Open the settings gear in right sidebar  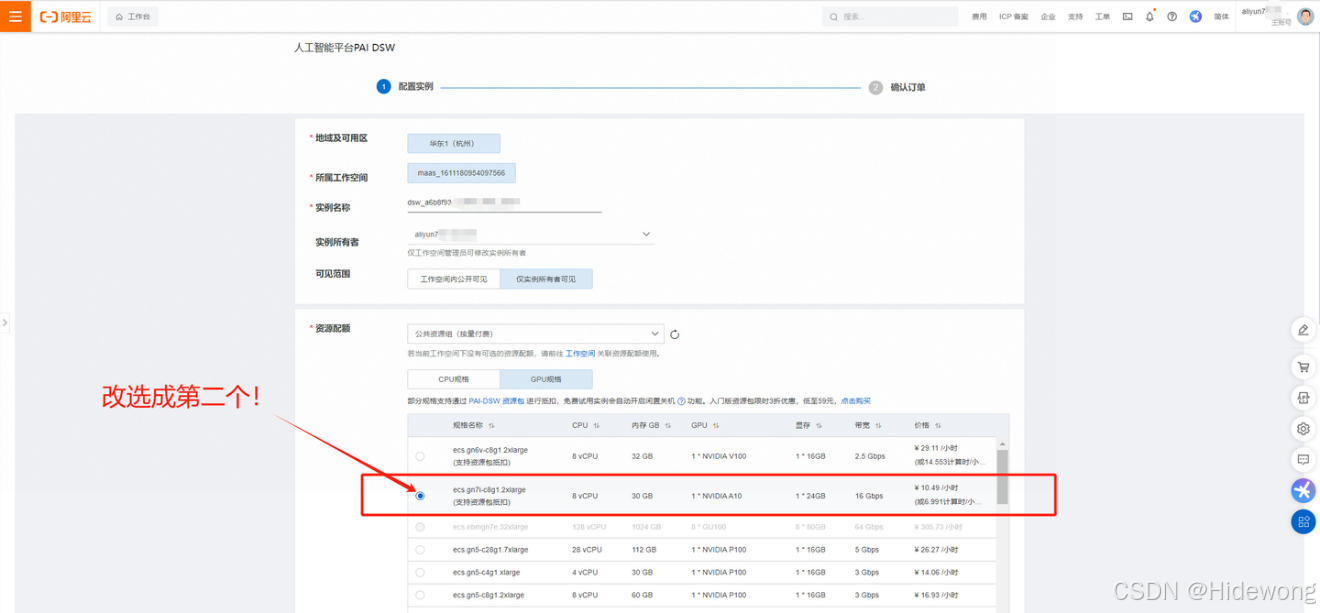click(1303, 429)
